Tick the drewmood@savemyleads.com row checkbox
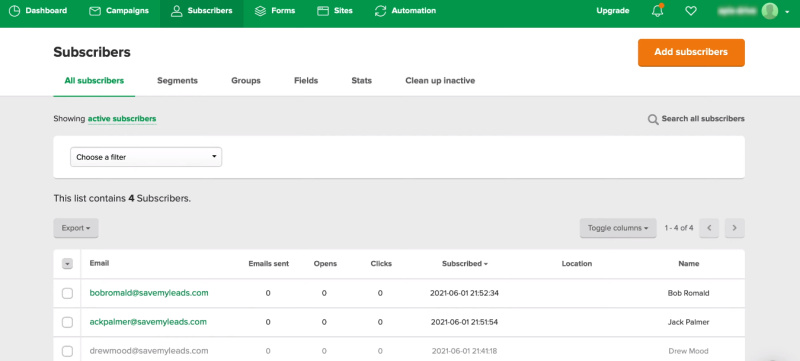Screen dimensions: 800x361 (x=67, y=351)
